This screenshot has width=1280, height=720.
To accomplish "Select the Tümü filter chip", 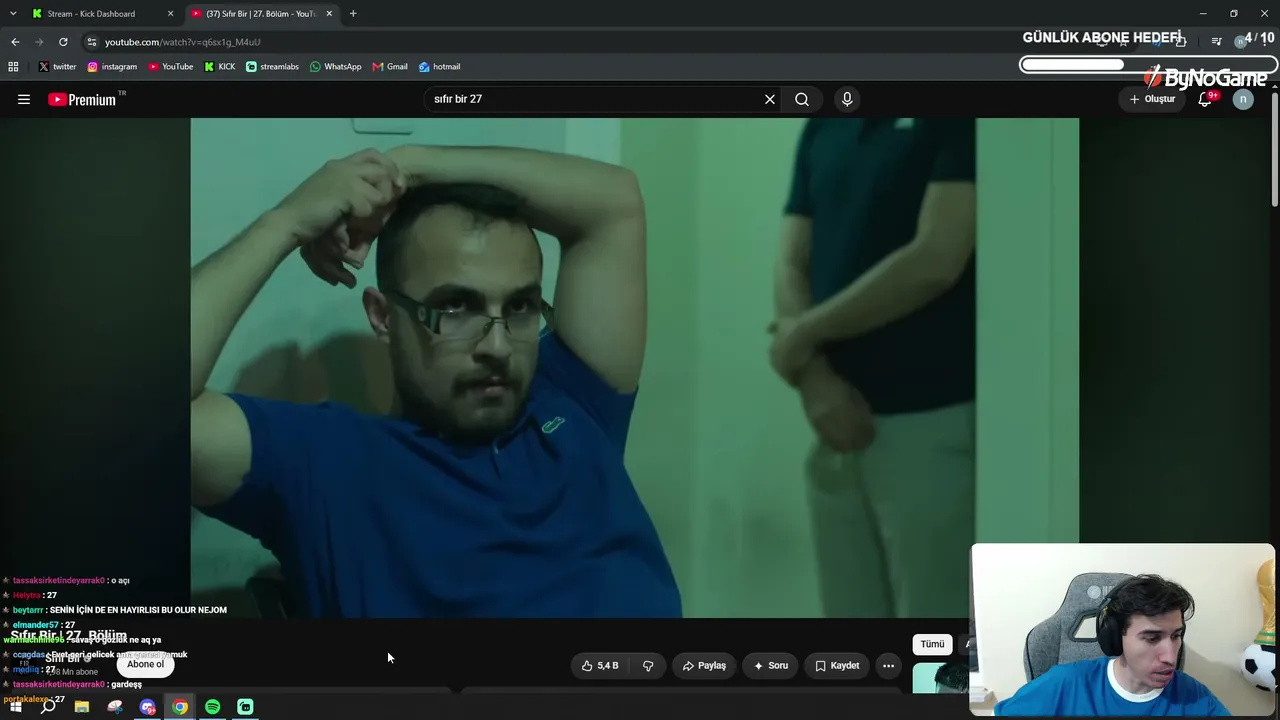I will (932, 644).
